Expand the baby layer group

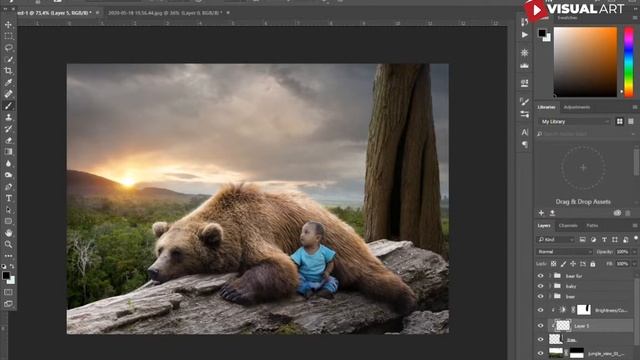click(550, 286)
